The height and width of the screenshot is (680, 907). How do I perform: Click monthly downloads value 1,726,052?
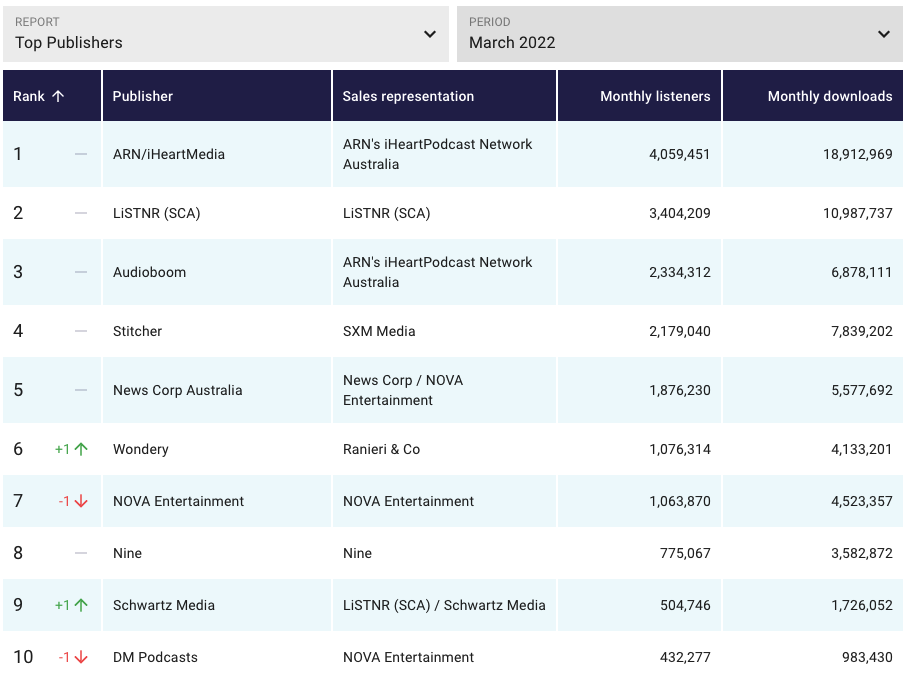[x=862, y=605]
